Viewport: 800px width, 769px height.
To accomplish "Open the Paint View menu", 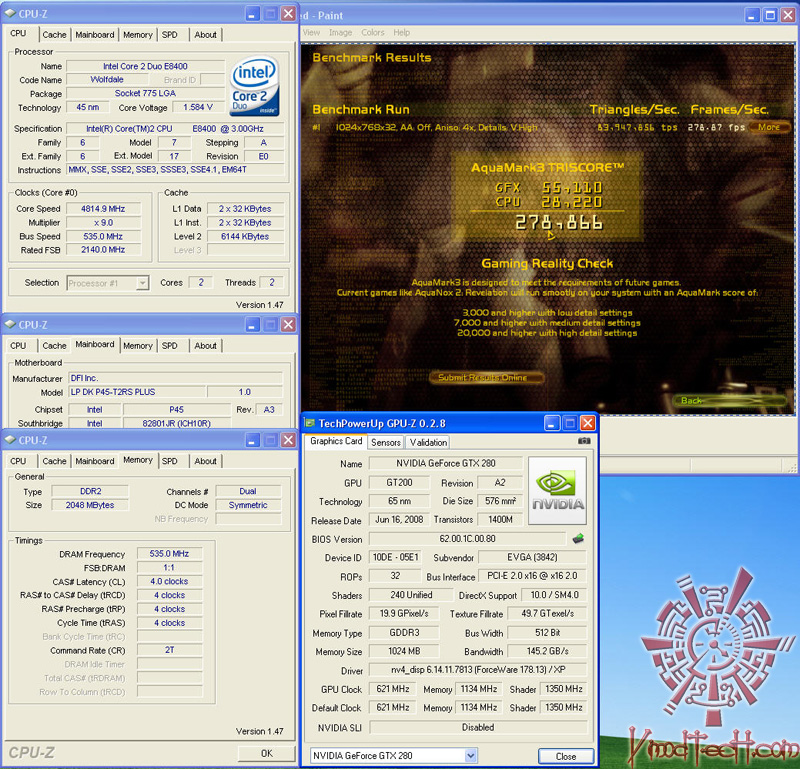I will [x=311, y=32].
